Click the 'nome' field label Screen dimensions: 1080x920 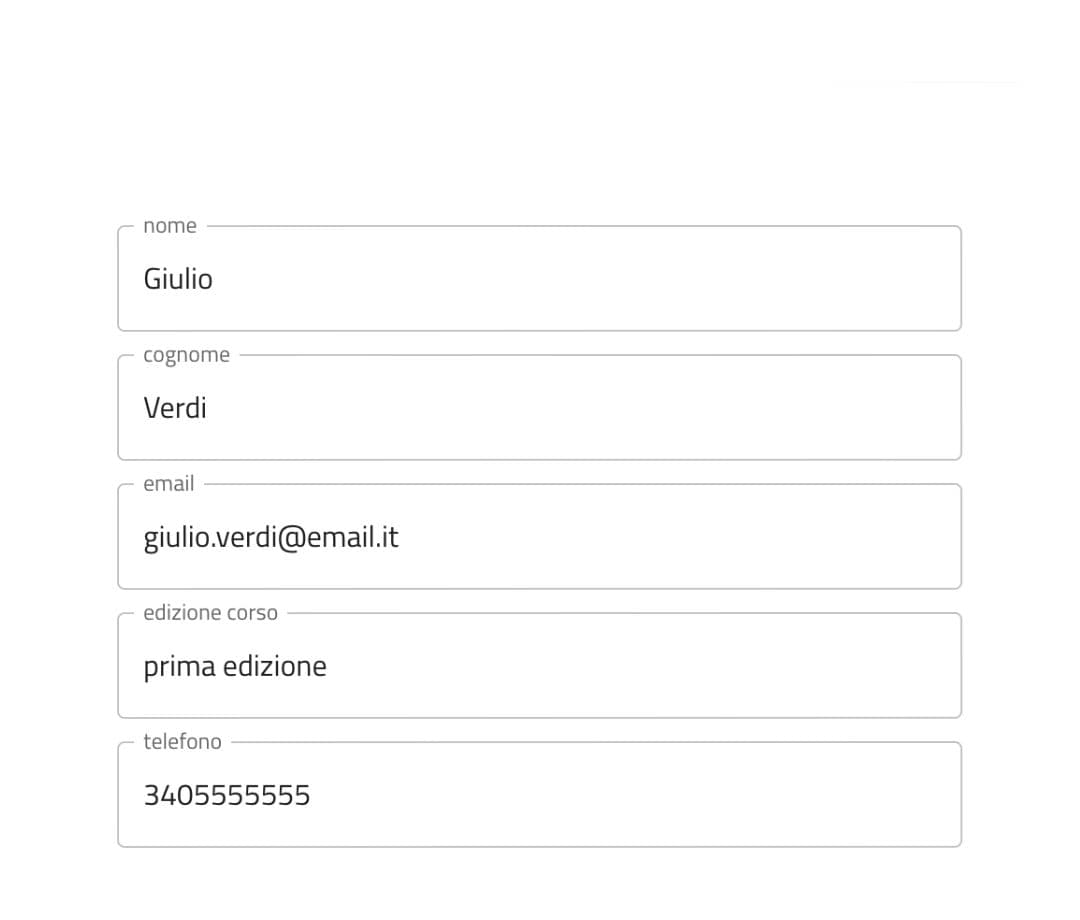click(170, 226)
